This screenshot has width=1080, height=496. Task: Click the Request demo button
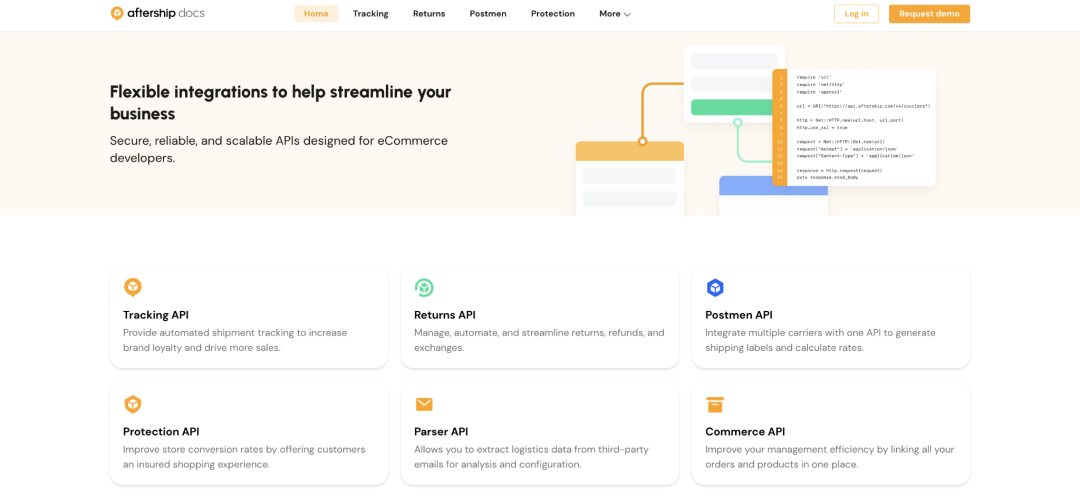click(929, 14)
